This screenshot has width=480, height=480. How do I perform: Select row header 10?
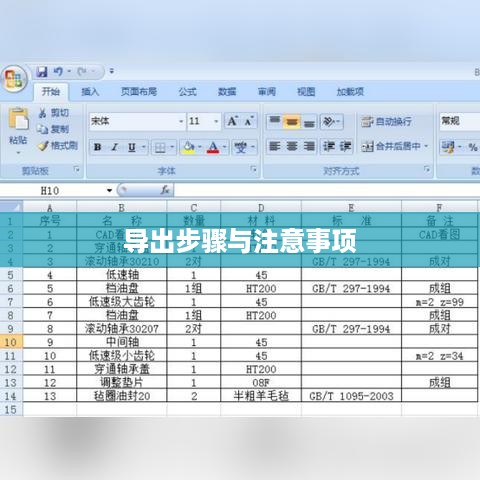[x=11, y=342]
